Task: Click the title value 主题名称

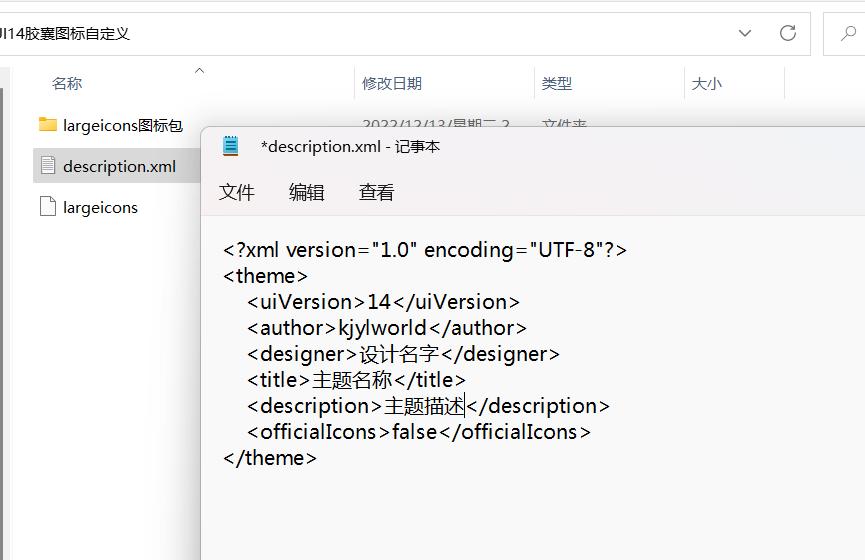Action: [352, 380]
